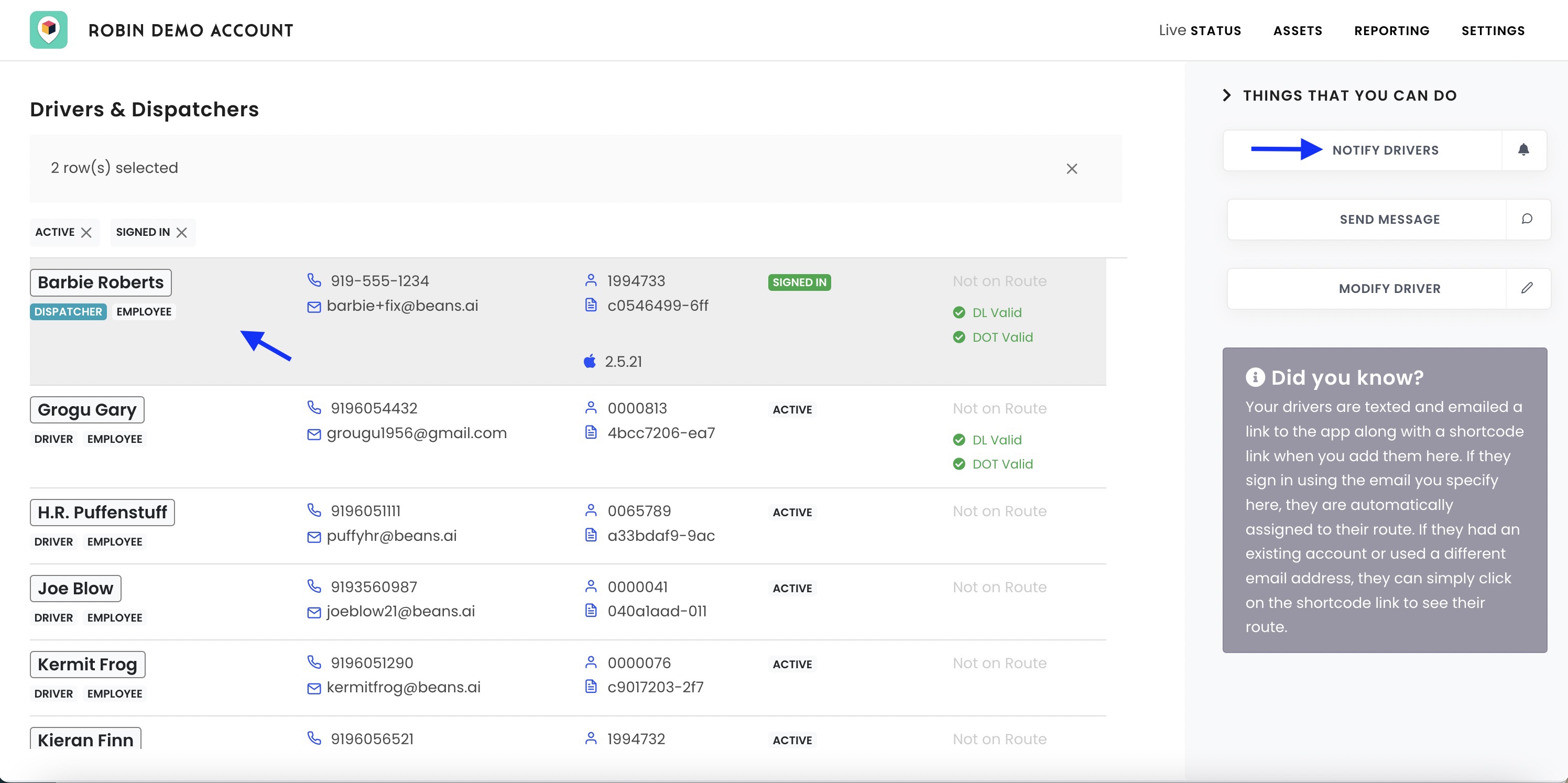1568x783 pixels.
Task: Clear the 2 row(s) selected banner
Action: click(1072, 169)
